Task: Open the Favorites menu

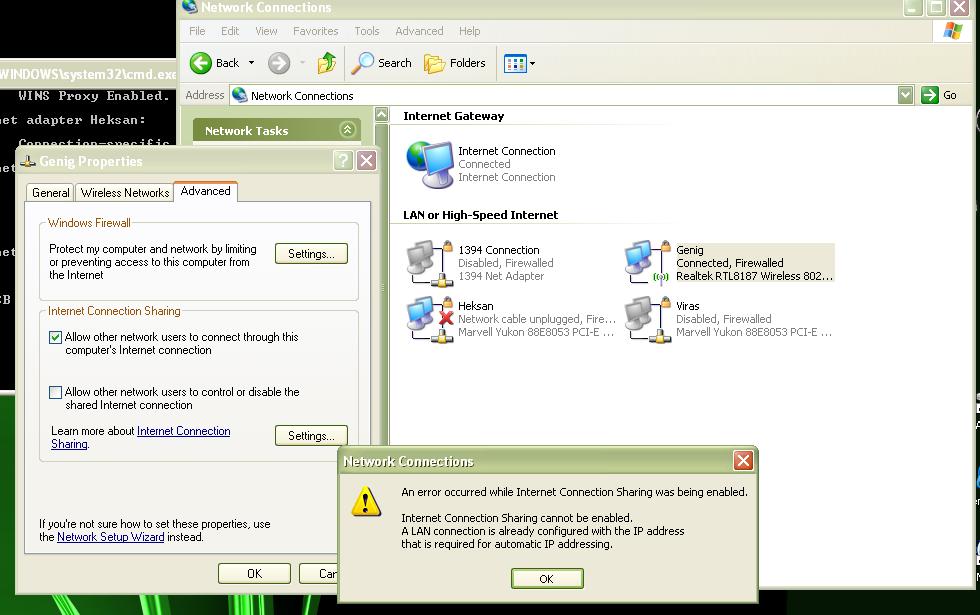Action: pyautogui.click(x=316, y=31)
